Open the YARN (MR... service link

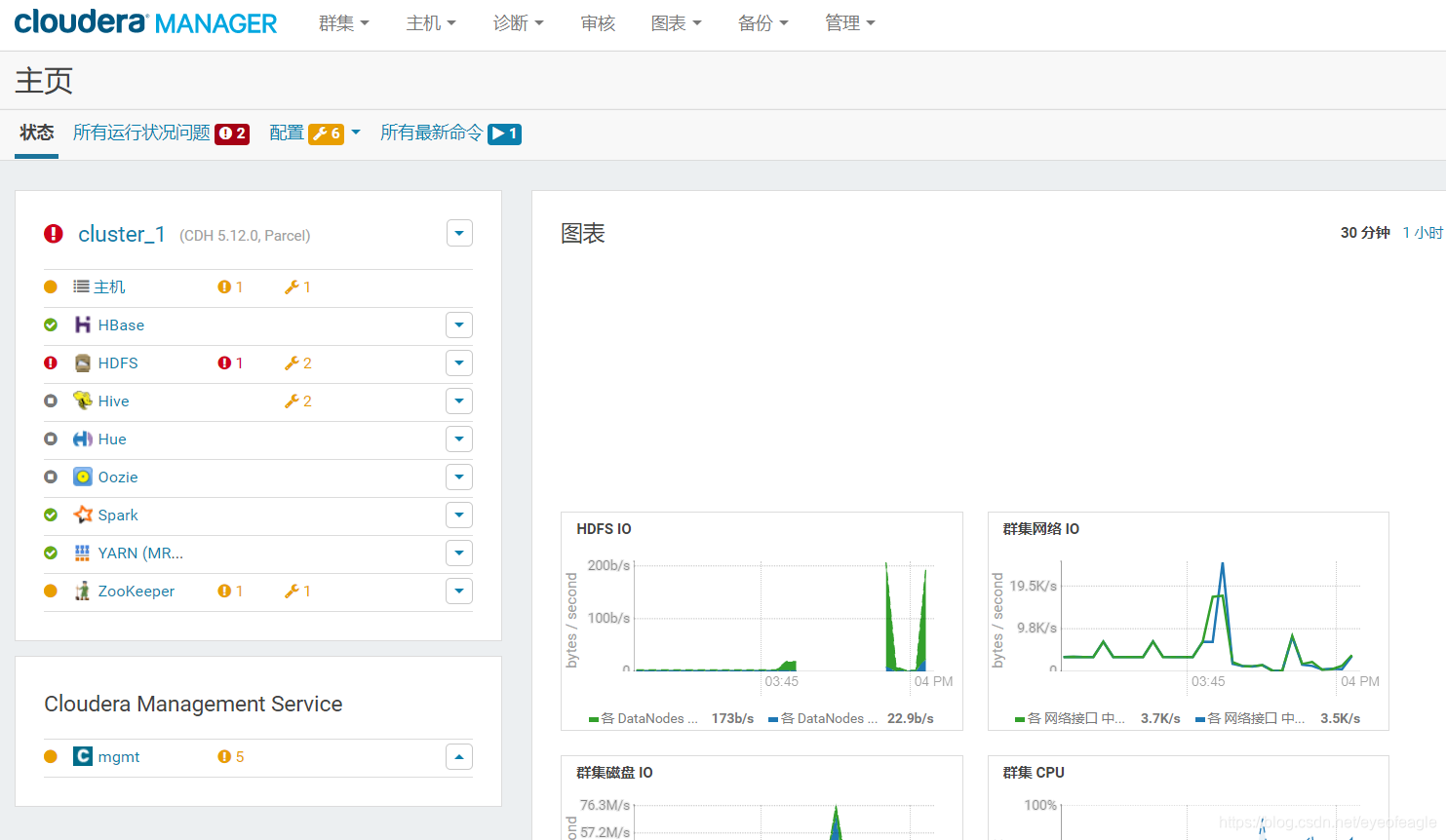(140, 553)
